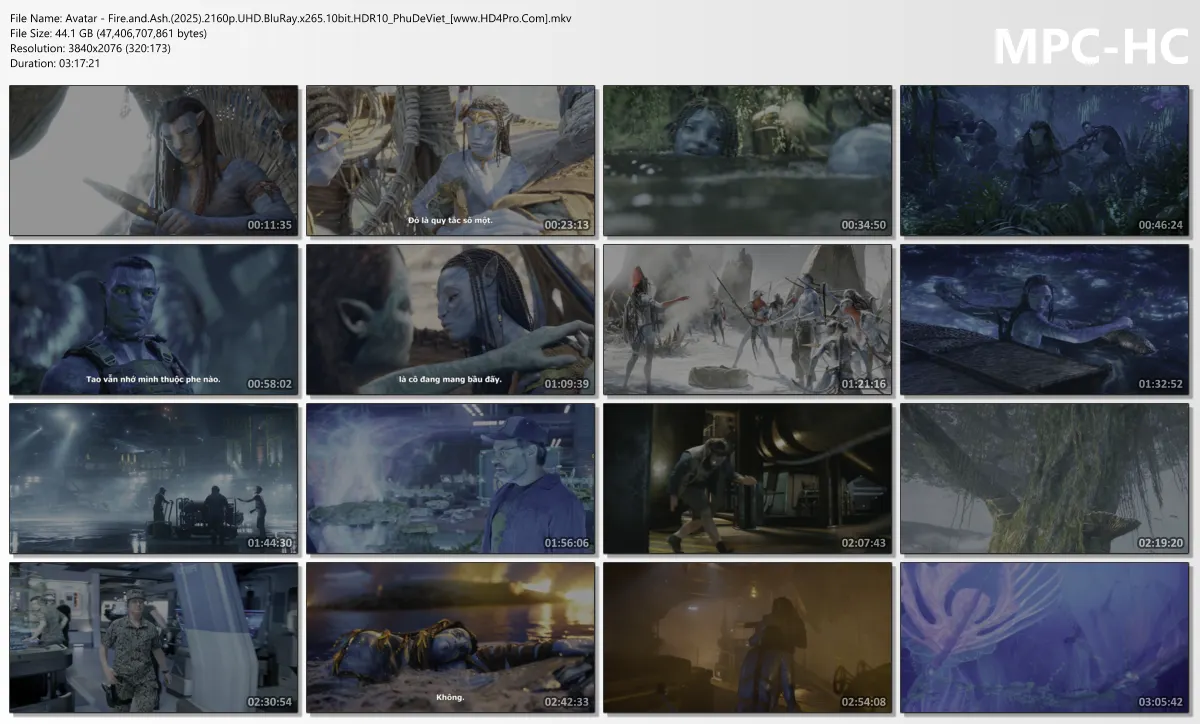Screen dimensions: 1200x724
Task: Click the battle scene thumbnail at 01:21:16
Action: point(748,319)
